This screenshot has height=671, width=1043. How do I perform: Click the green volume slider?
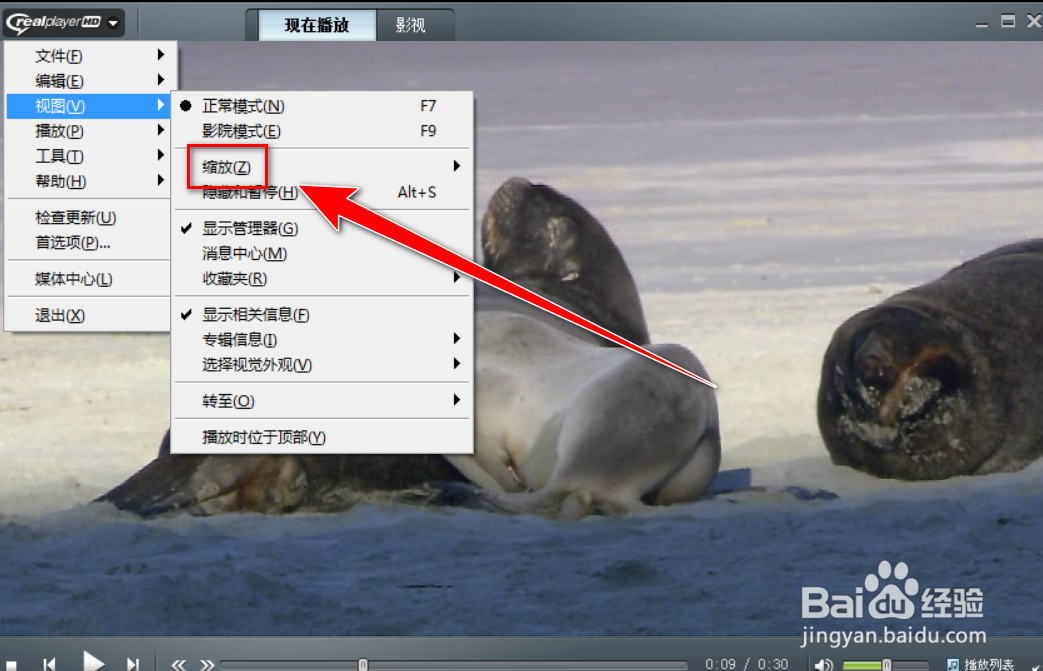(885, 664)
